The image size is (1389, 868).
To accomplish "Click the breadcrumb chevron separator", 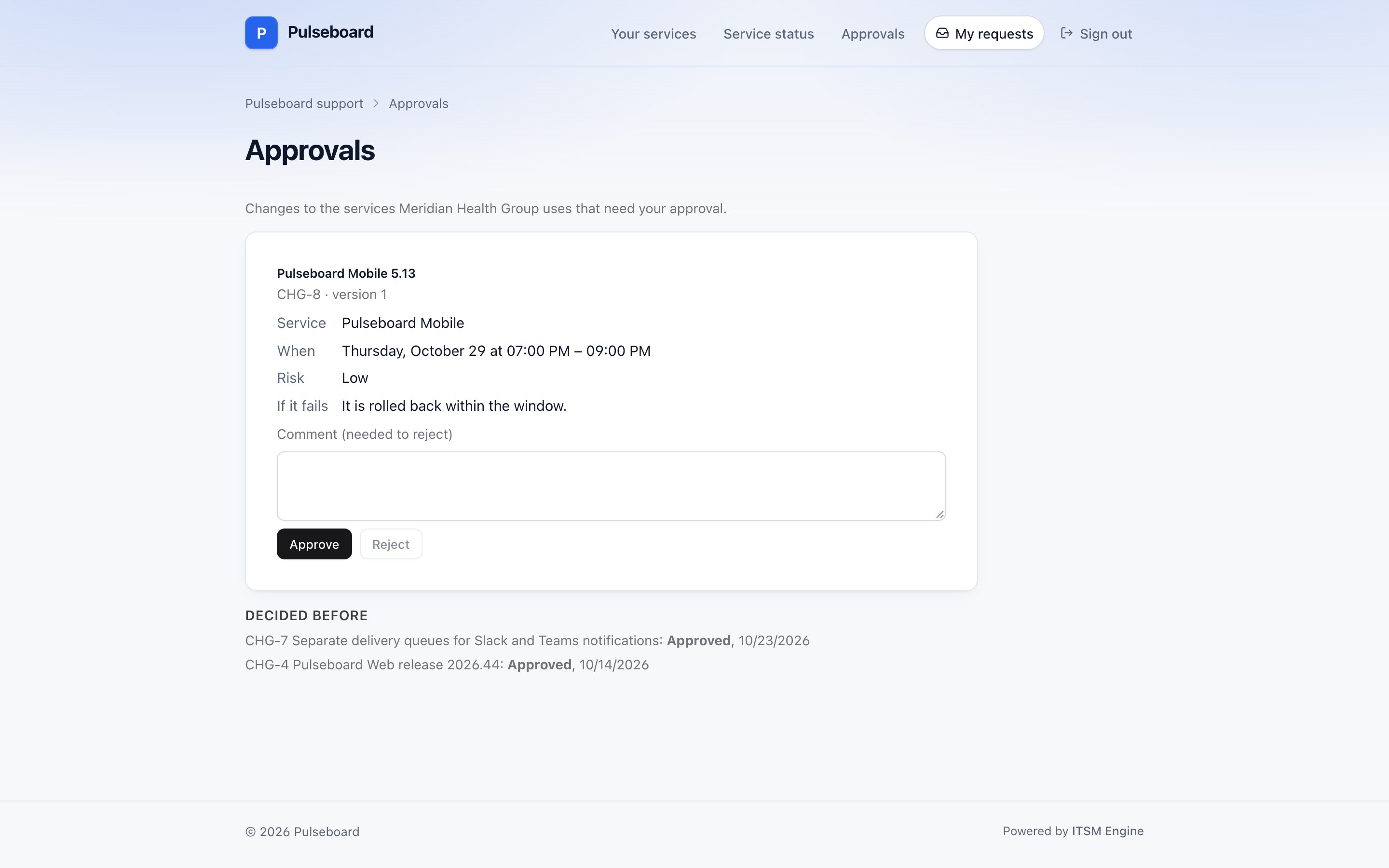I will tap(376, 103).
